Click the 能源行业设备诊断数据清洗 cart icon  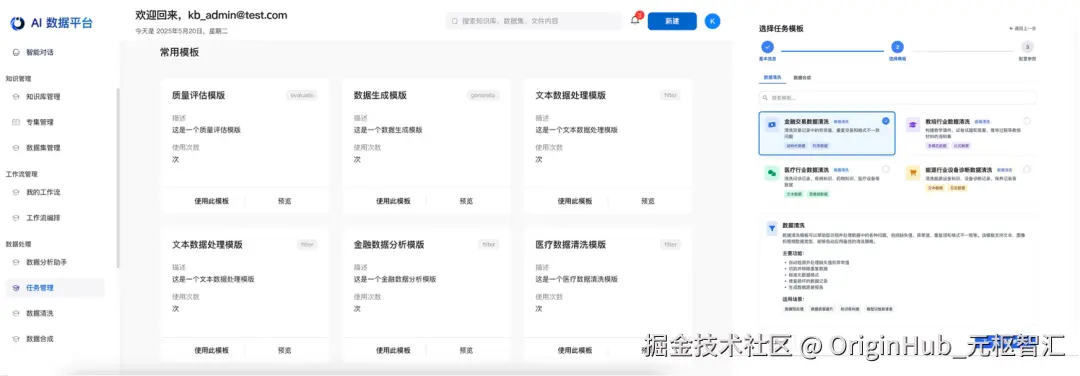[x=913, y=173]
